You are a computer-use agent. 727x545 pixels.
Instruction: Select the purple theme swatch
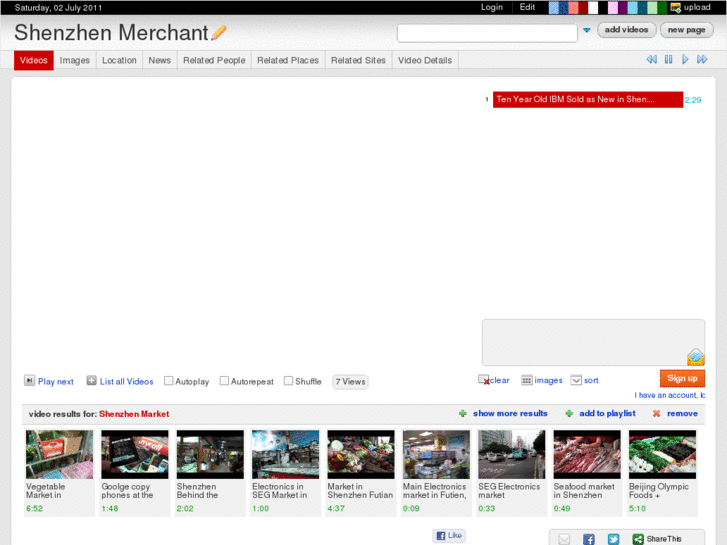(623, 7)
